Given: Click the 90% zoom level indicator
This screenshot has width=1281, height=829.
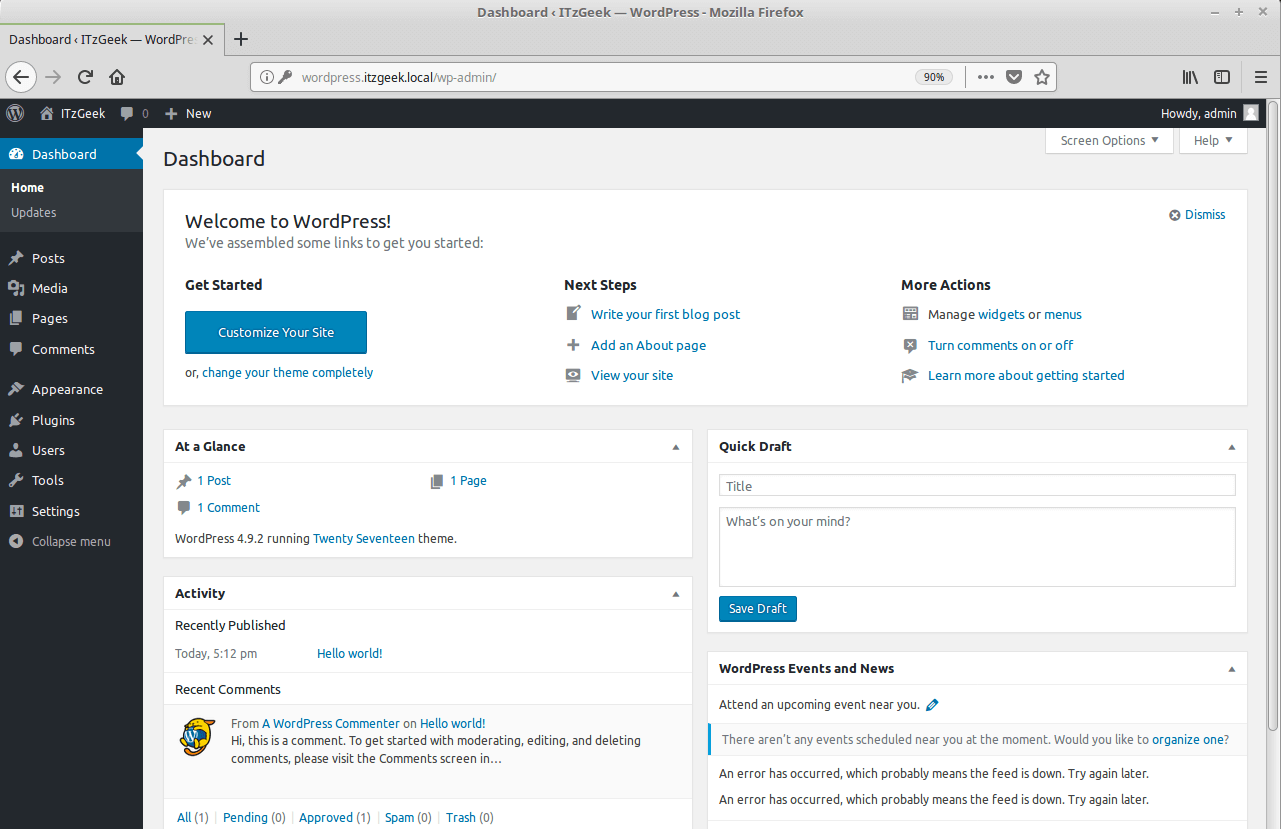Looking at the screenshot, I should click(934, 77).
